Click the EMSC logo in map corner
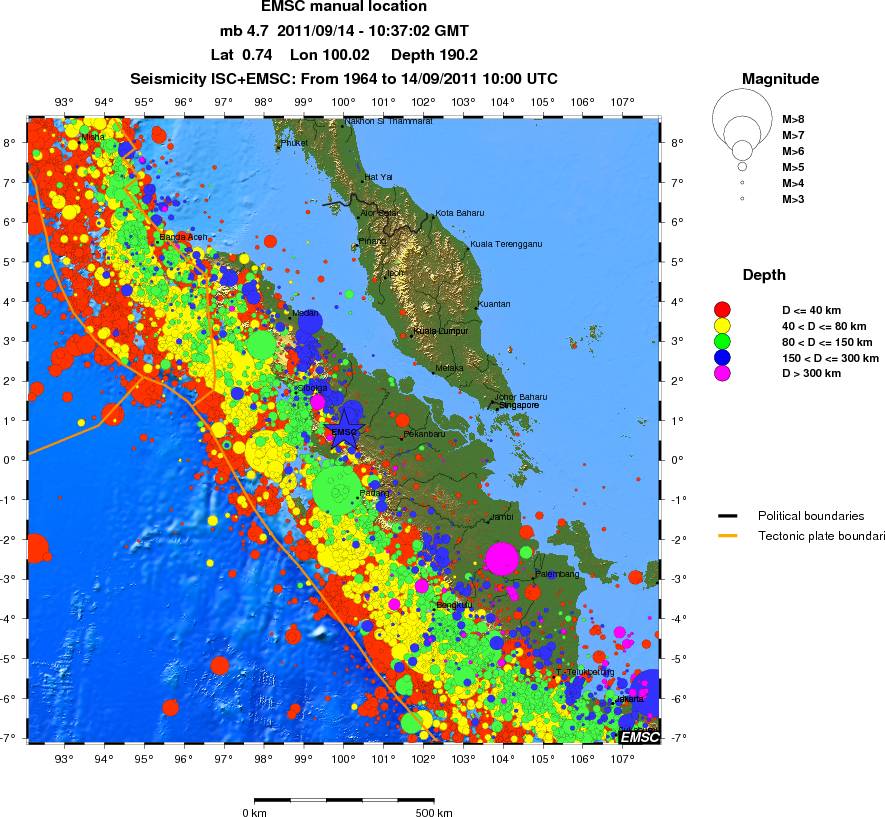885x817 pixels. click(x=639, y=736)
